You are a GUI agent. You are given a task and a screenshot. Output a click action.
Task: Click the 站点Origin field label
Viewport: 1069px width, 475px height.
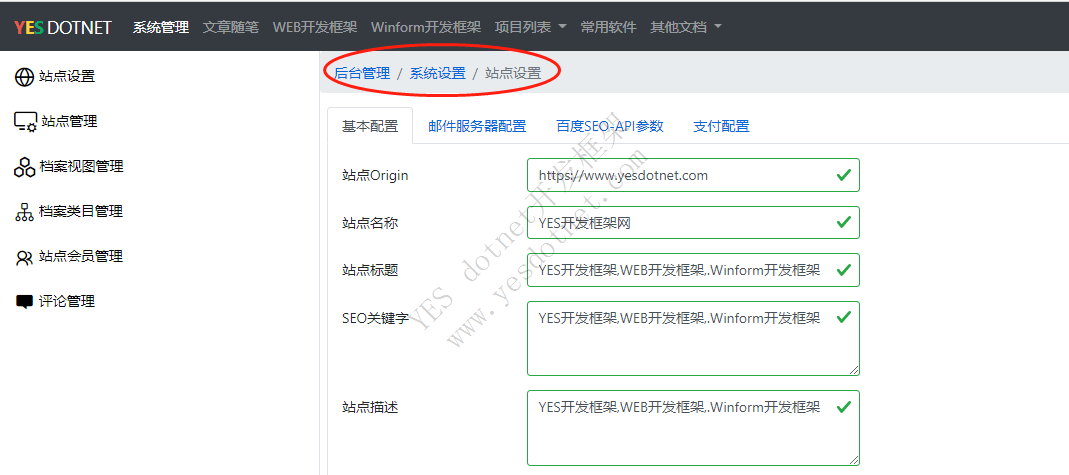pyautogui.click(x=375, y=175)
